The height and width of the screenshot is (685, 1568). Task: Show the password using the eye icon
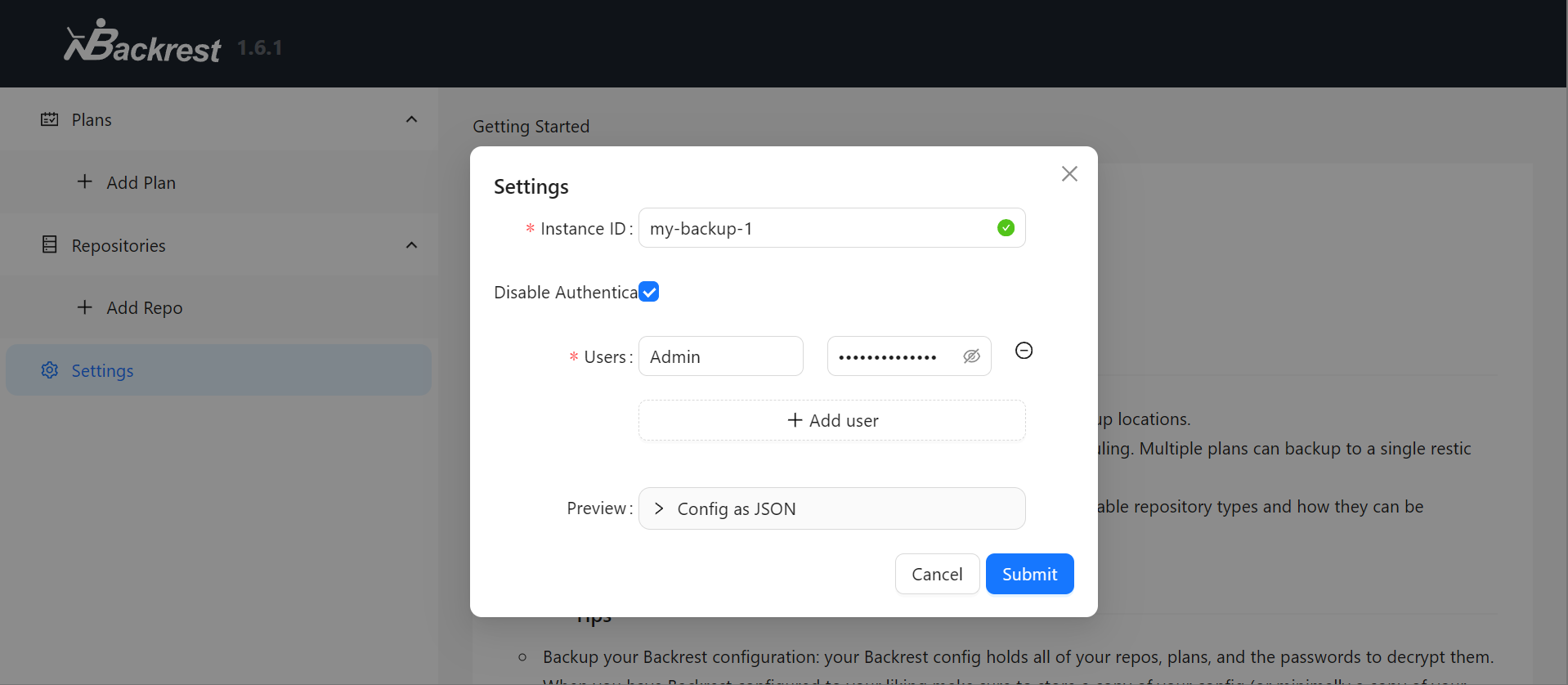[x=971, y=356]
